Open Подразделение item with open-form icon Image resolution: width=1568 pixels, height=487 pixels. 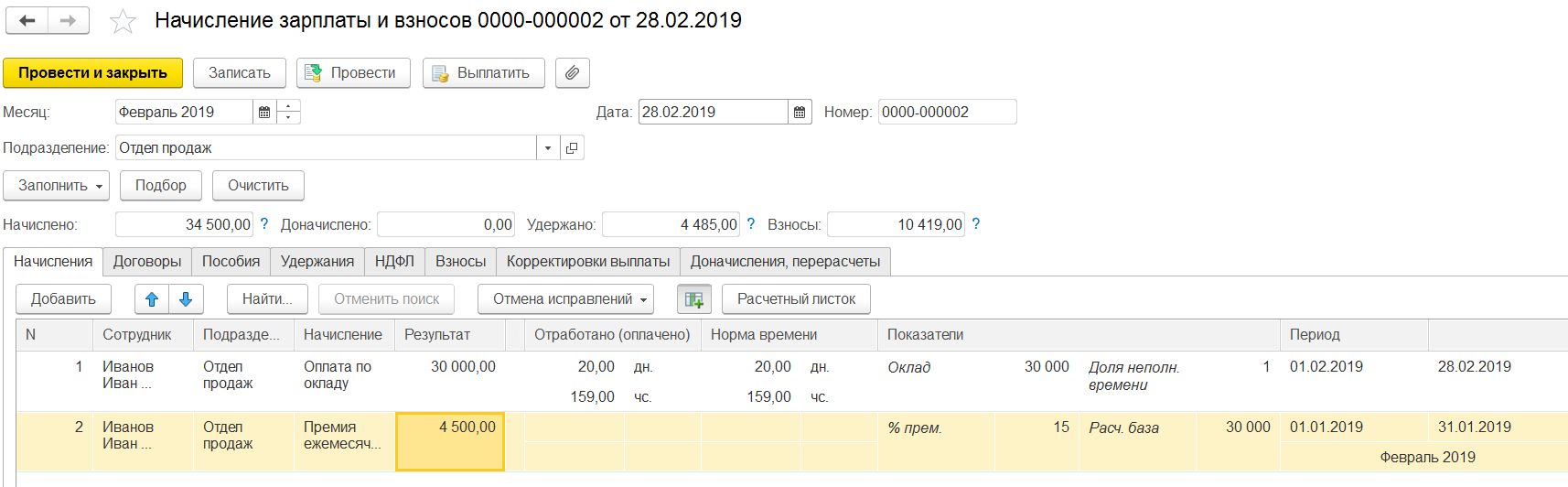(x=572, y=147)
